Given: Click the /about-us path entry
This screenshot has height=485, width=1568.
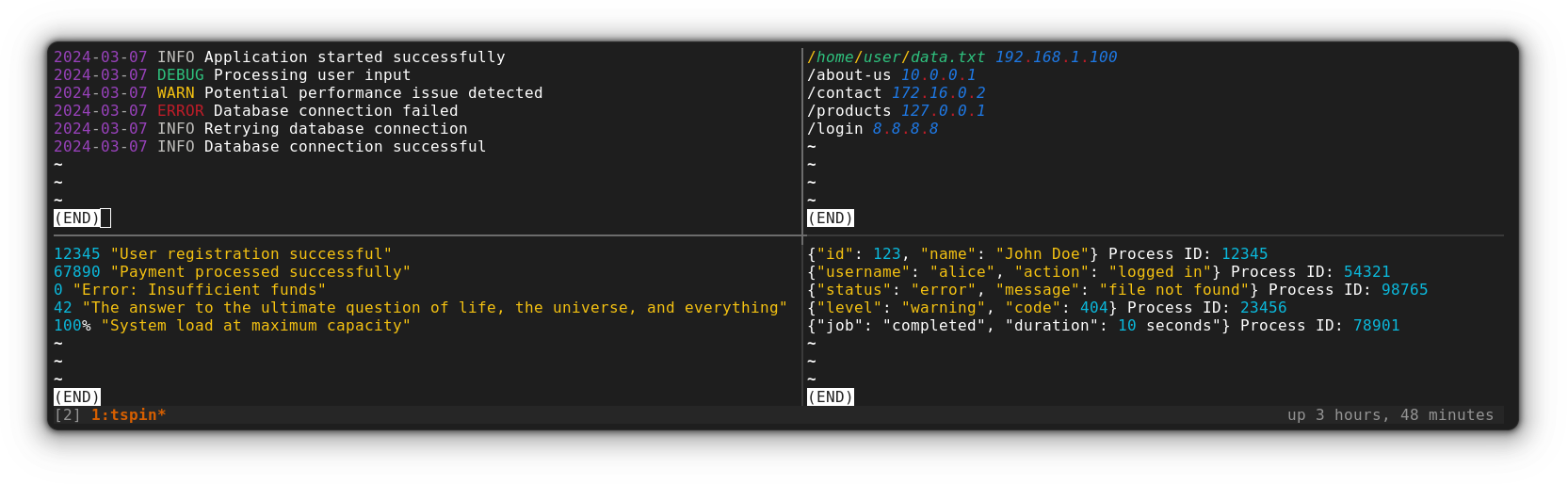Looking at the screenshot, I should [849, 75].
